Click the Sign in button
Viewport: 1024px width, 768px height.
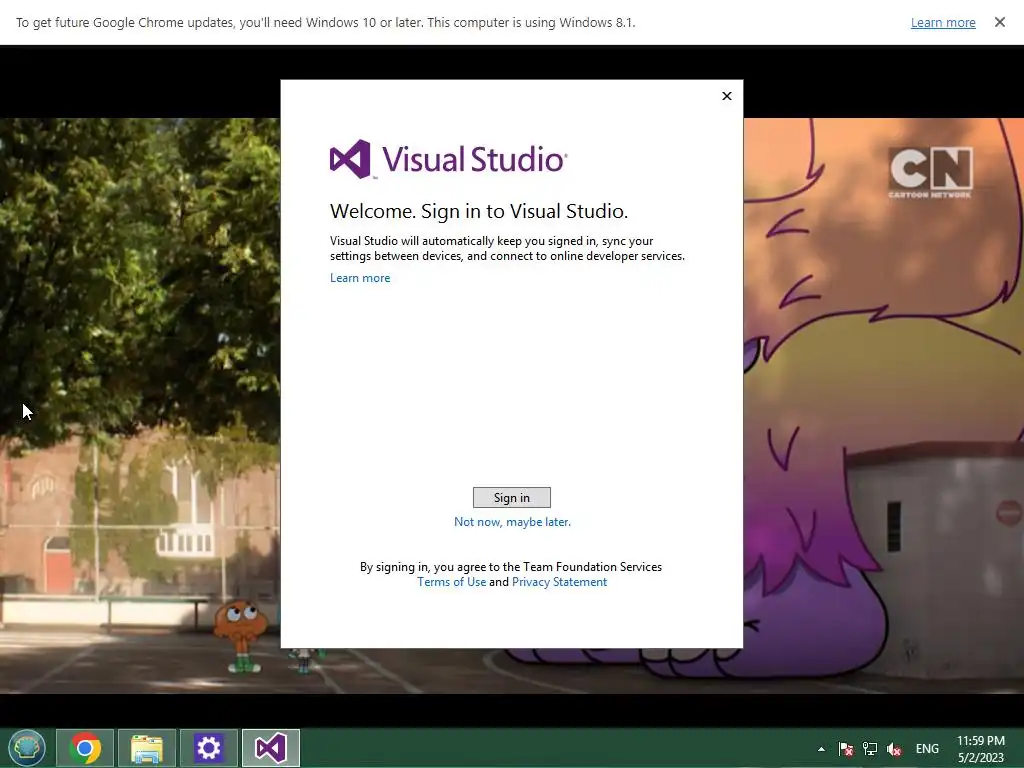(511, 498)
